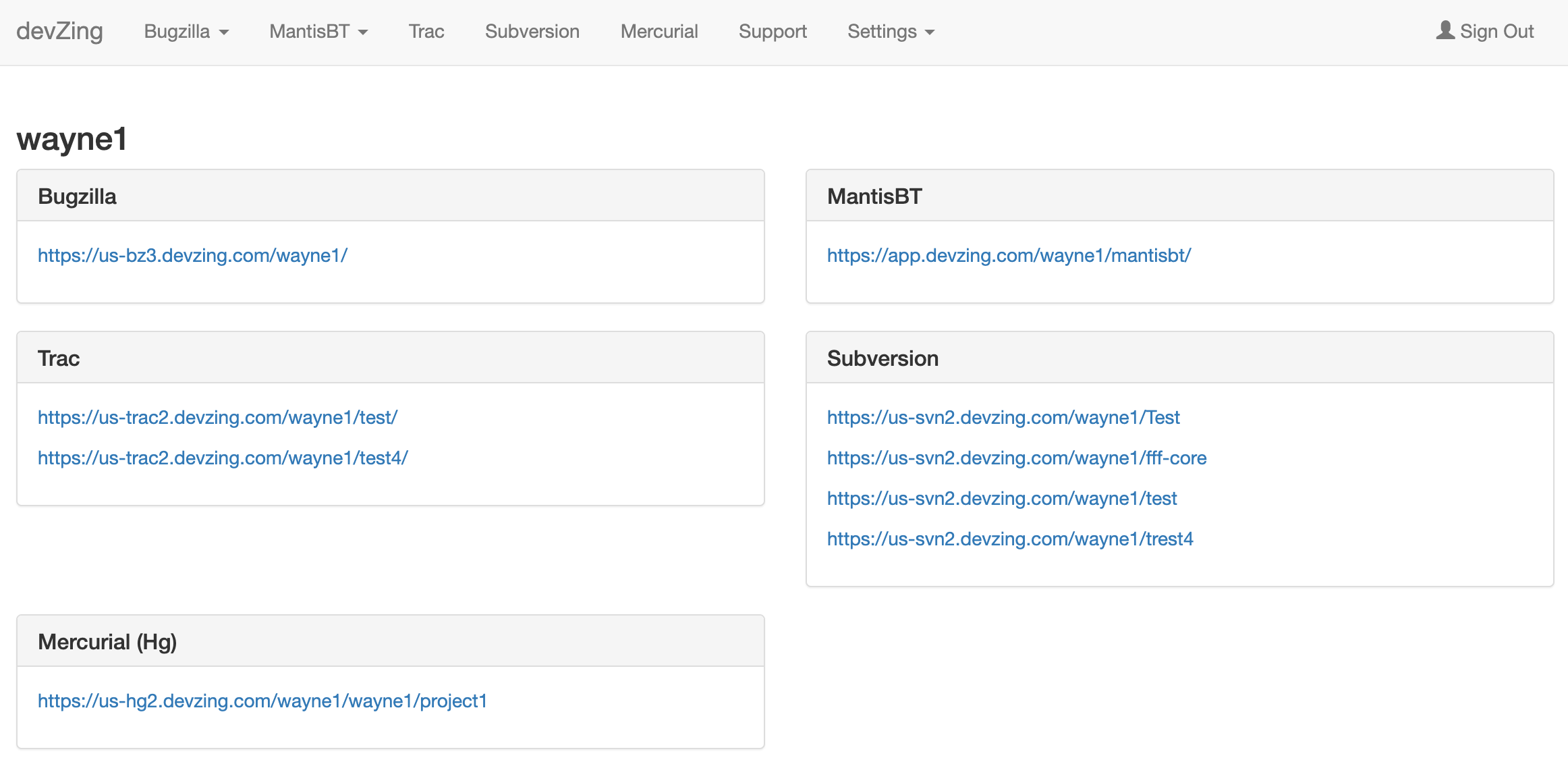This screenshot has width=1568, height=760.
Task: Open the Mercurial project1 repository link
Action: 262,701
